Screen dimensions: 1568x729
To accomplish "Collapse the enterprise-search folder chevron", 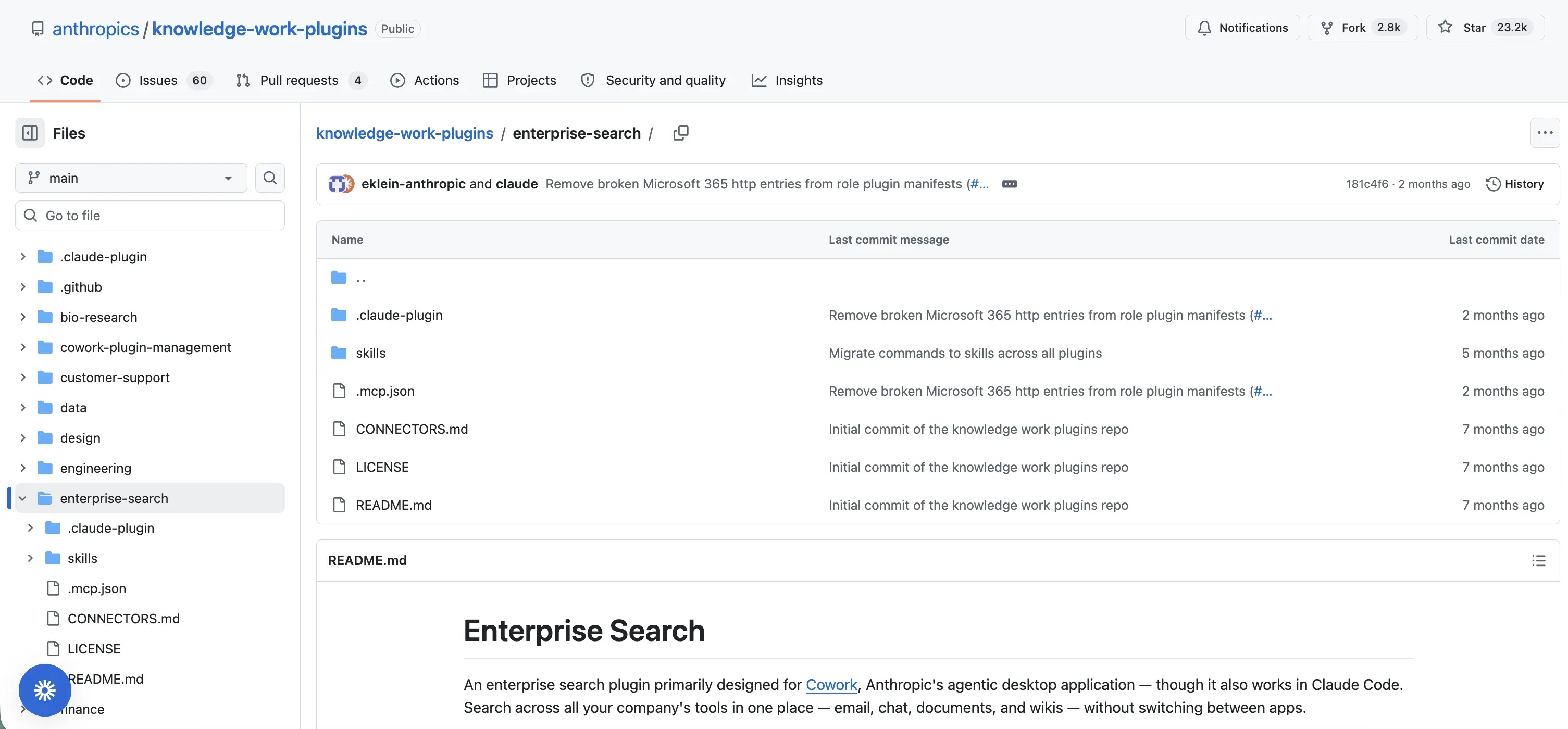I will pyautogui.click(x=22, y=498).
